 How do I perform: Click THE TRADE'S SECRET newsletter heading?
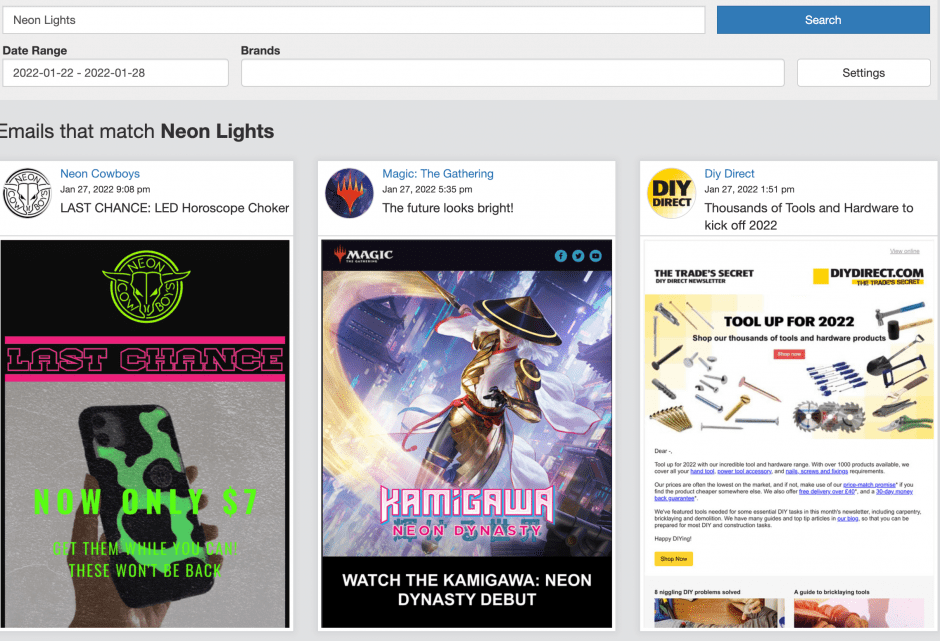(x=704, y=275)
